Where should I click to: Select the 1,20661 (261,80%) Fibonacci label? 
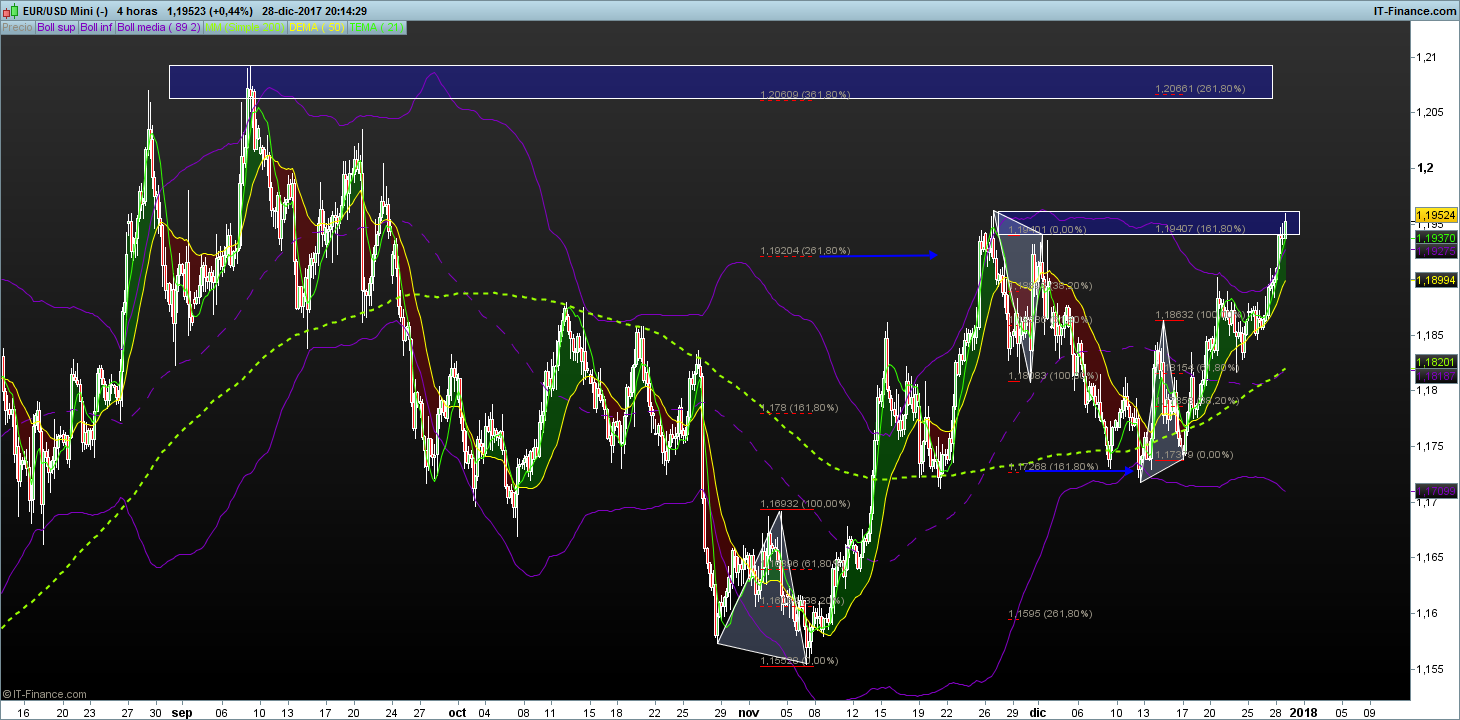[1200, 89]
